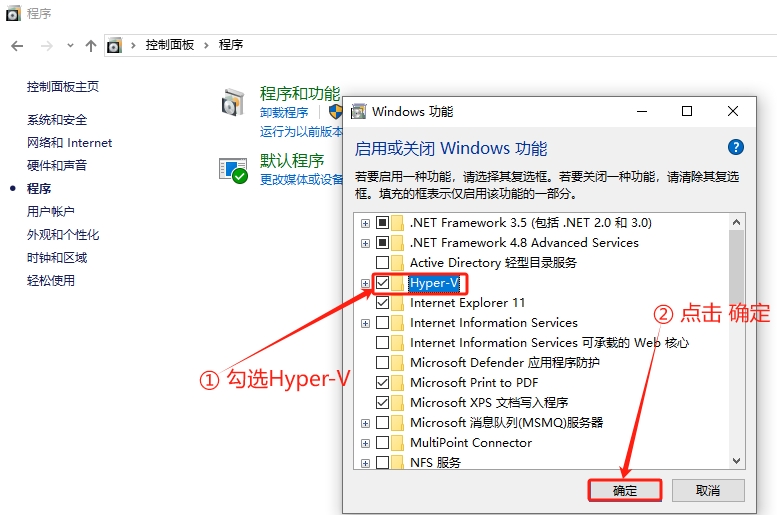Click 默认程序 heading link
This screenshot has width=777, height=515.
[x=292, y=161]
